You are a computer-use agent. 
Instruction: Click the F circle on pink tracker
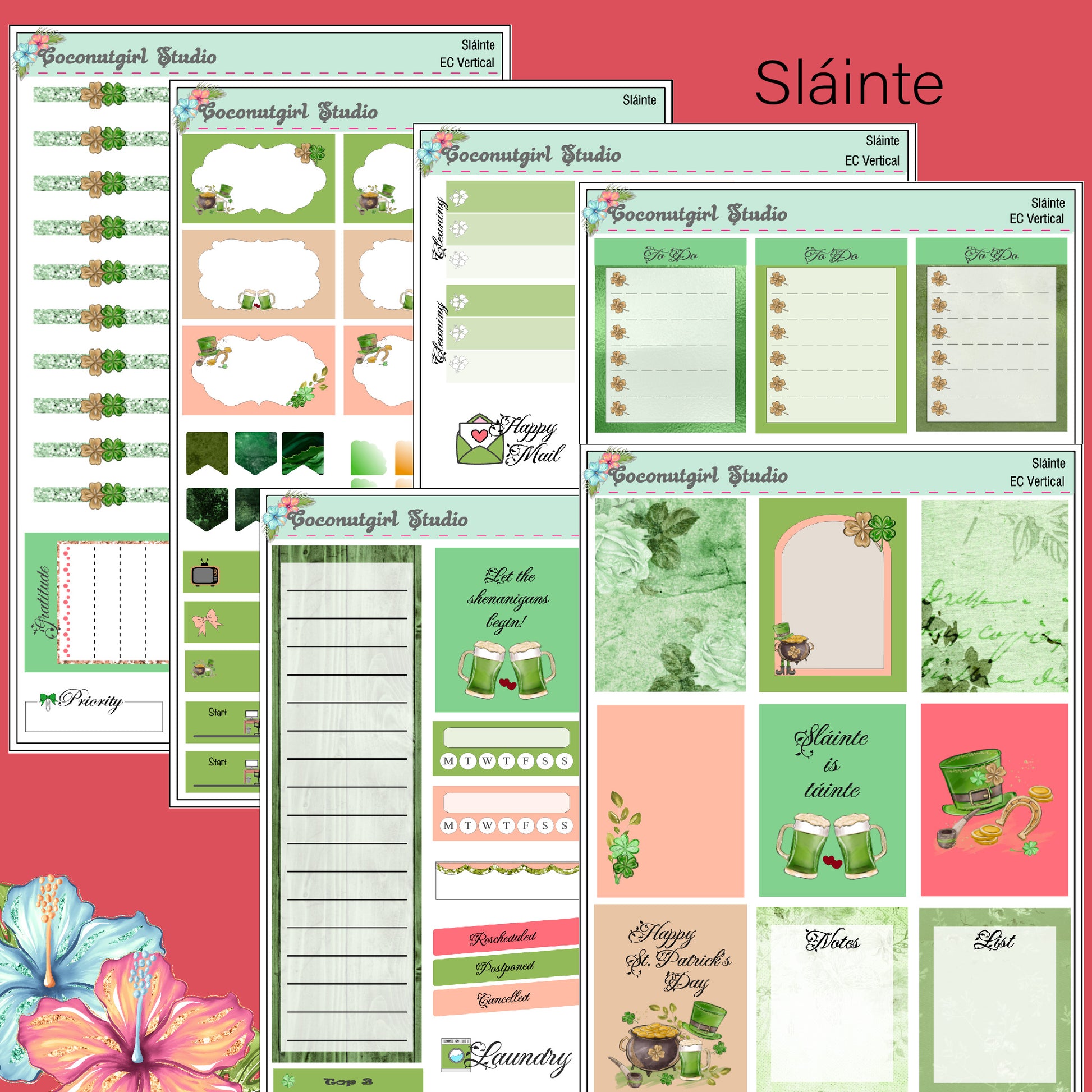526,825
